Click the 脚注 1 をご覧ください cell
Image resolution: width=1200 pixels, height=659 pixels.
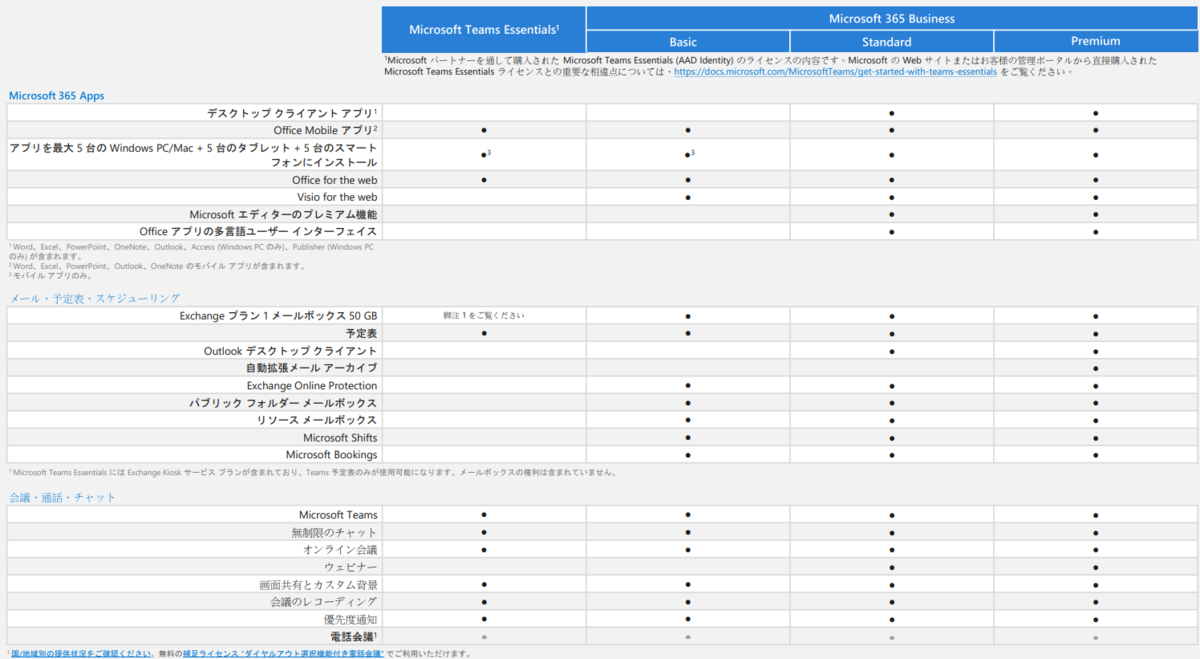(x=484, y=316)
